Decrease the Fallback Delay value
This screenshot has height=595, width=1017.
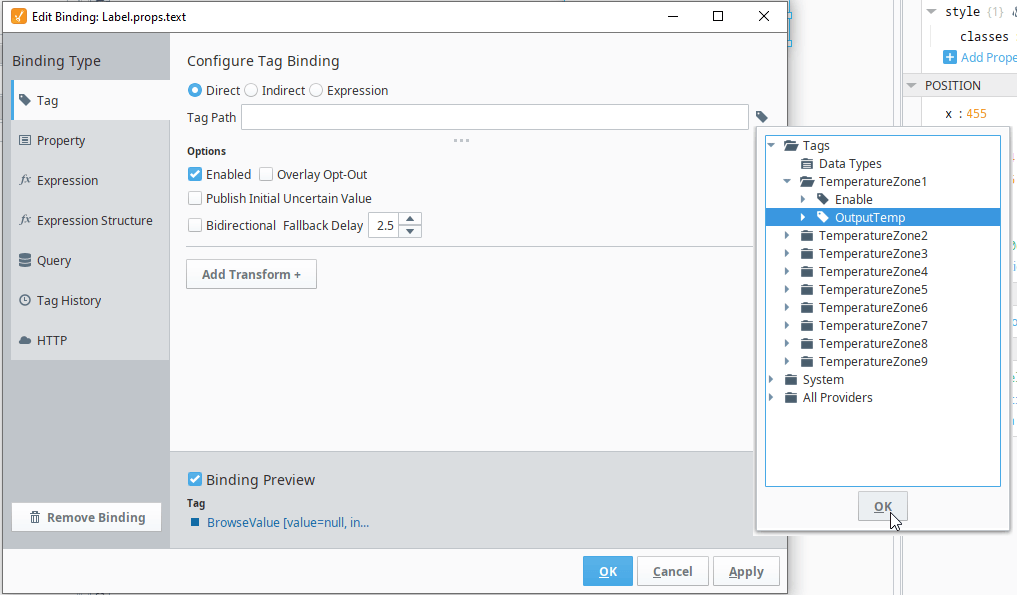tap(410, 232)
